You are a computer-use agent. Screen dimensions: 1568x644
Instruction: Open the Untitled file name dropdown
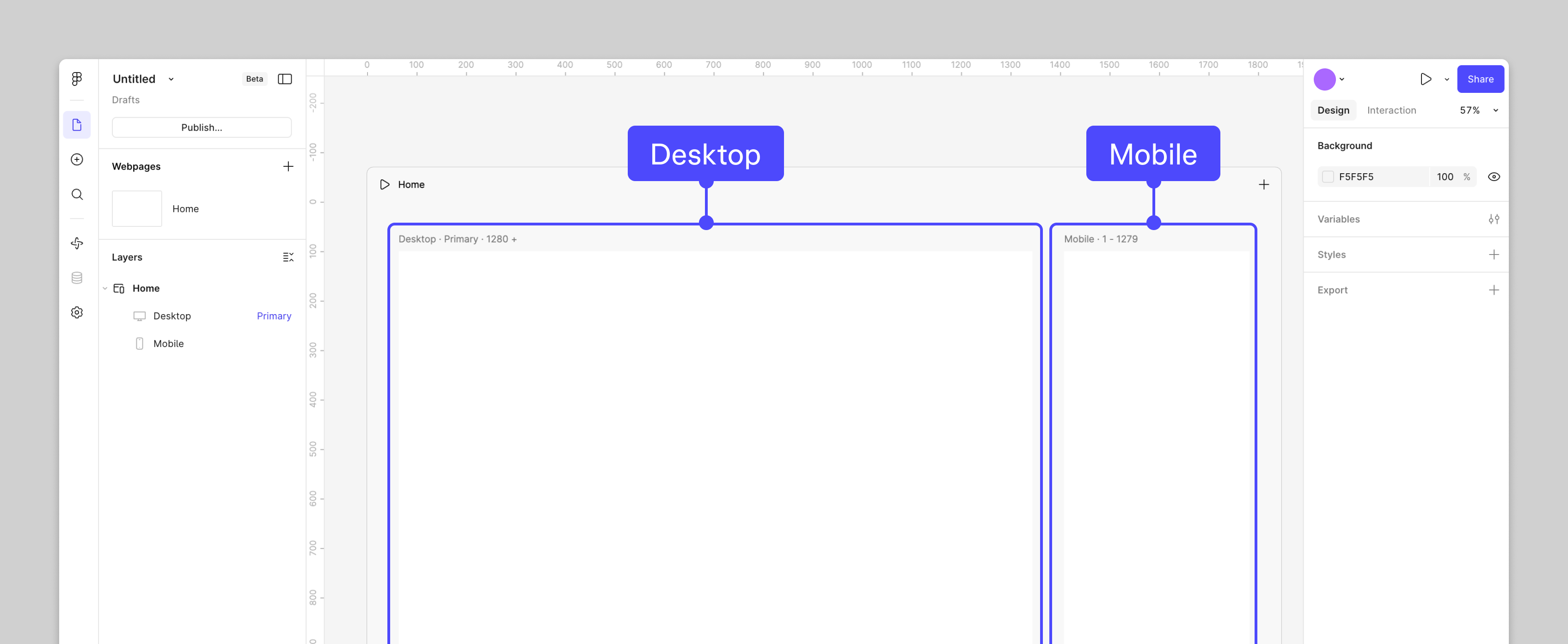[171, 79]
